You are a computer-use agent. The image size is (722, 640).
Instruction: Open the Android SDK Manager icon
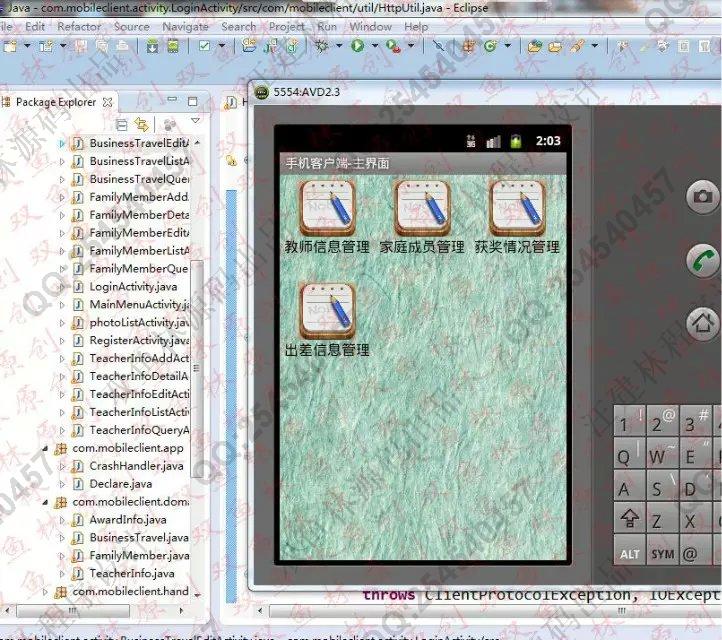tap(152, 46)
